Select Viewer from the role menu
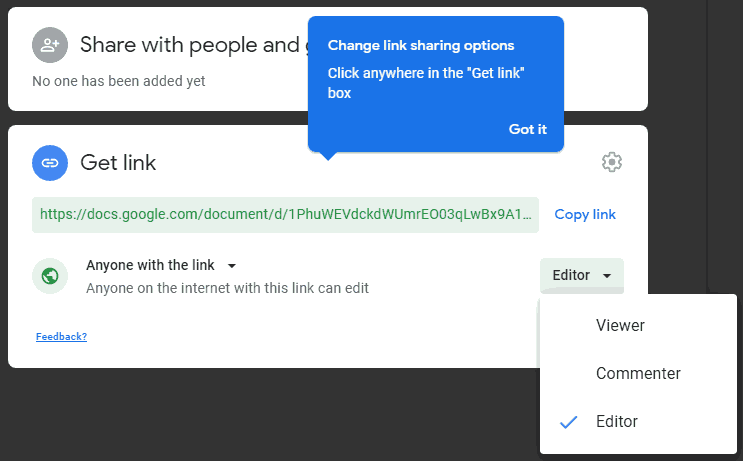Viewport: 743px width, 461px height. [620, 326]
